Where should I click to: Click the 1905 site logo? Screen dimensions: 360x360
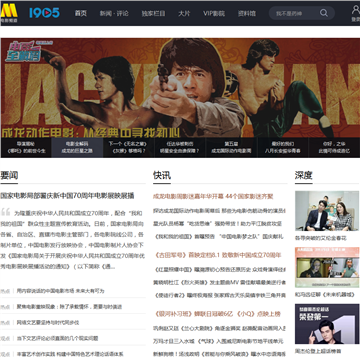tap(44, 13)
